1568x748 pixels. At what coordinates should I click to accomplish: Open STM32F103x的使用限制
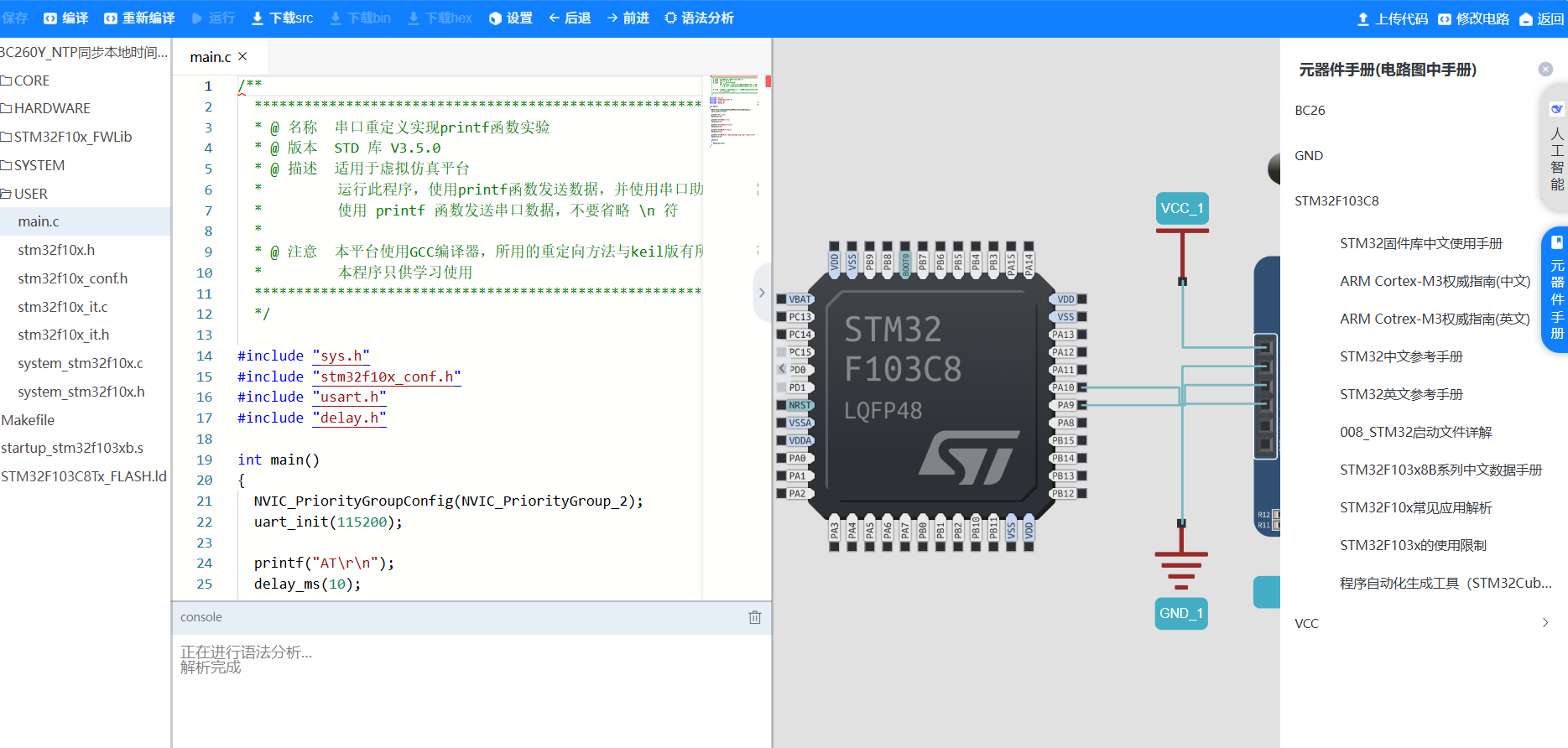point(1413,546)
